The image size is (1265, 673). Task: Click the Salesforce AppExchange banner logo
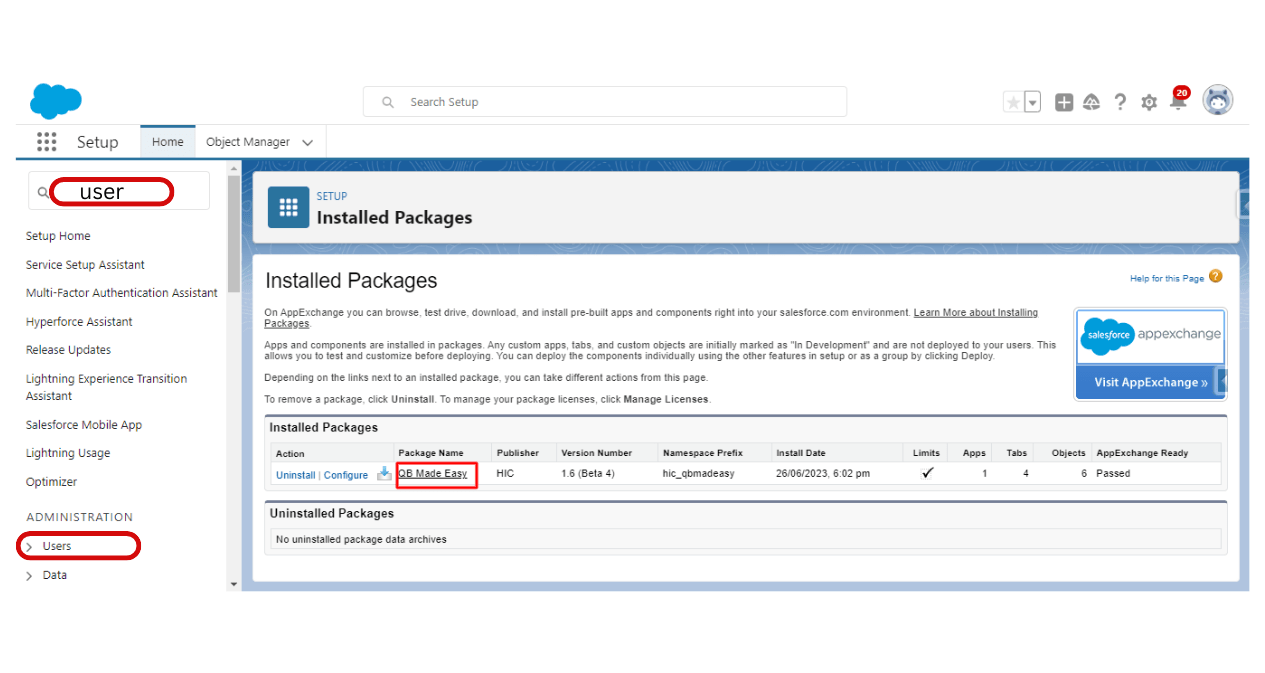[1150, 335]
